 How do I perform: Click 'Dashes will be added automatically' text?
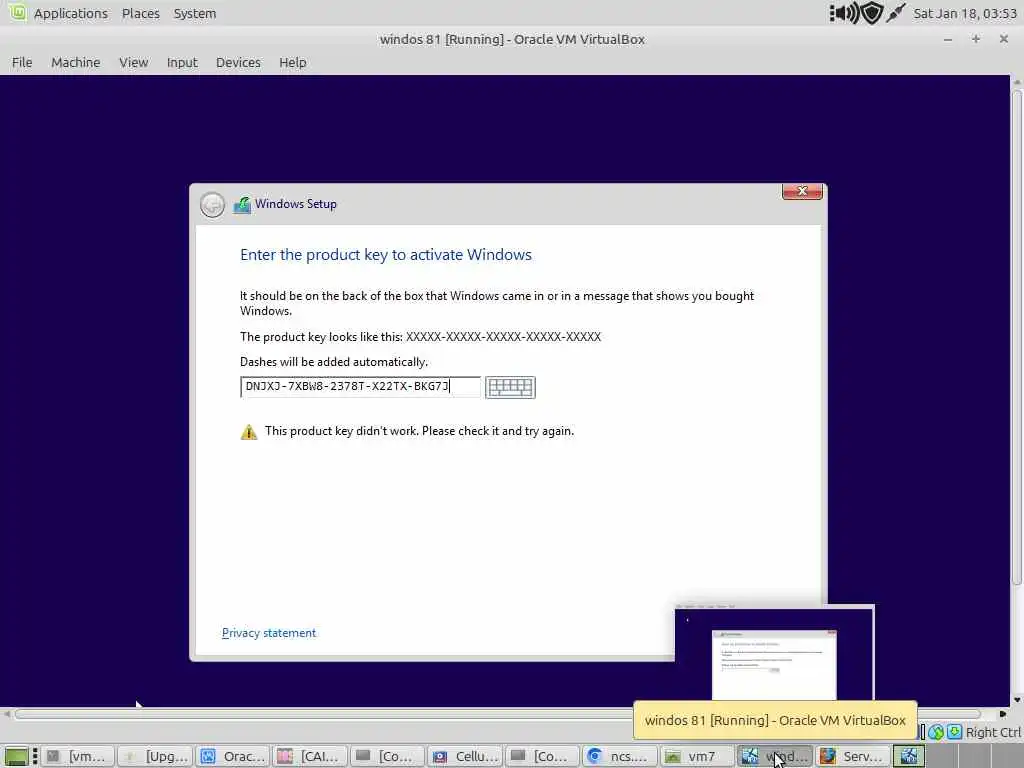[334, 362]
